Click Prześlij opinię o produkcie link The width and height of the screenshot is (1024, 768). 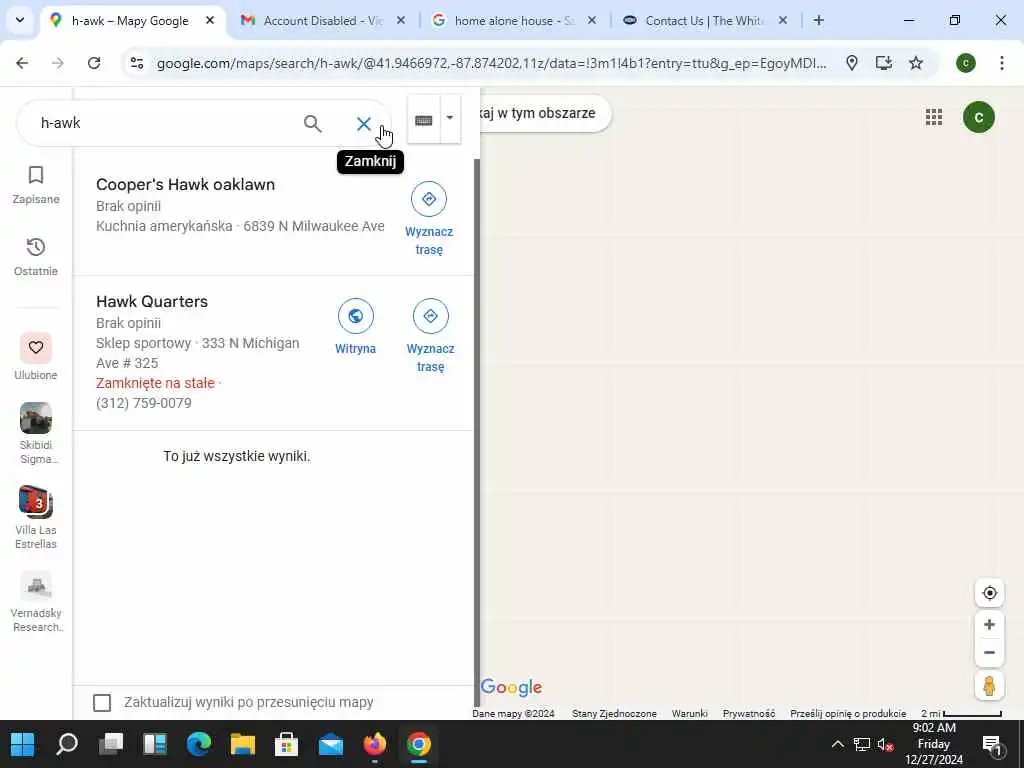point(848,714)
